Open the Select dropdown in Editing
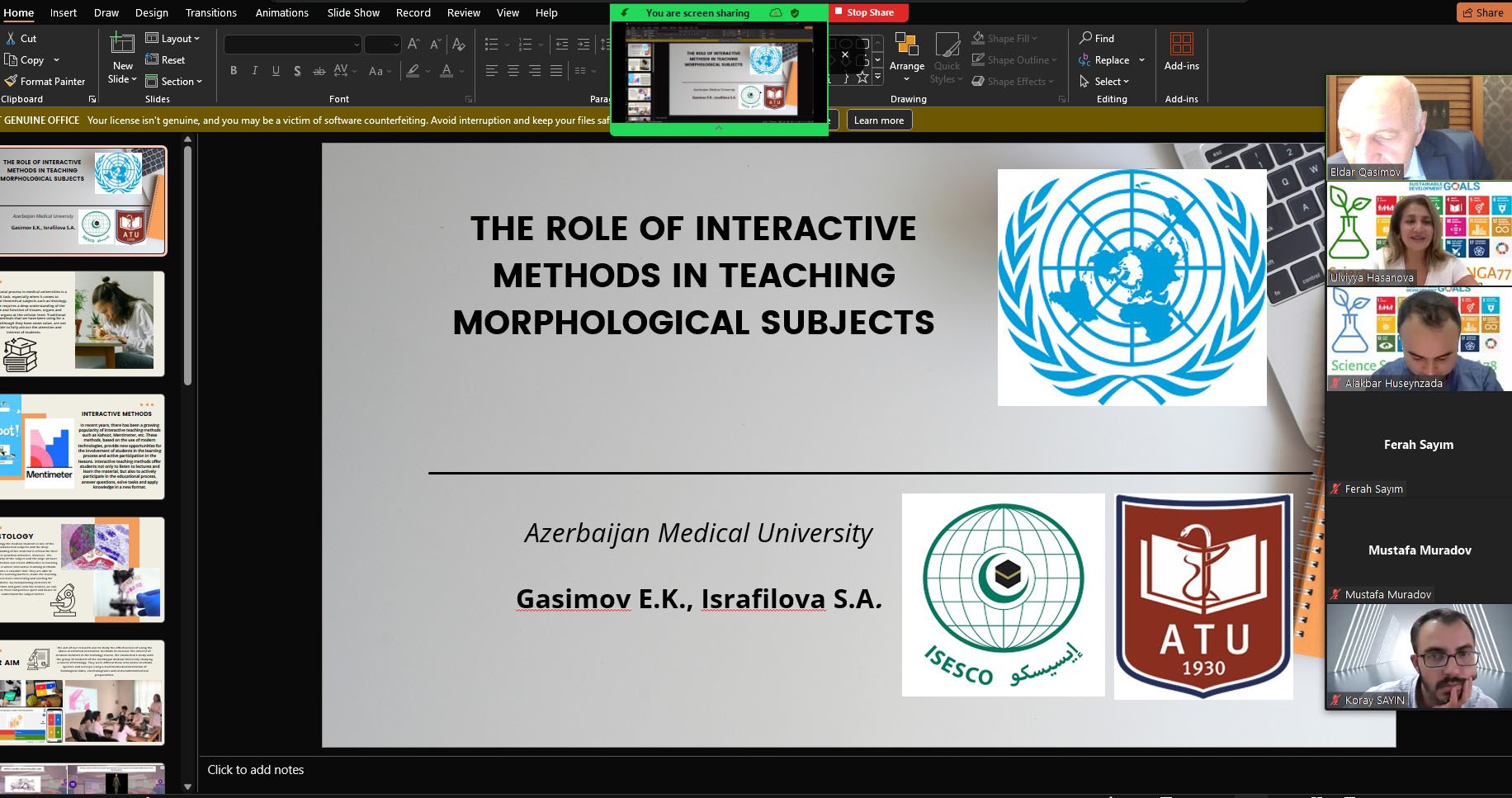1512x798 pixels. (1104, 81)
